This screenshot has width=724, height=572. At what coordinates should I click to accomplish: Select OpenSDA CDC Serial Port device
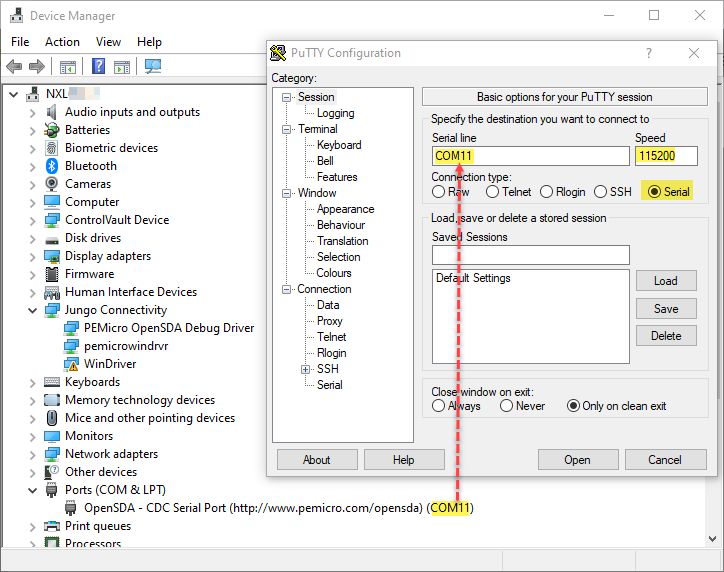(x=278, y=508)
